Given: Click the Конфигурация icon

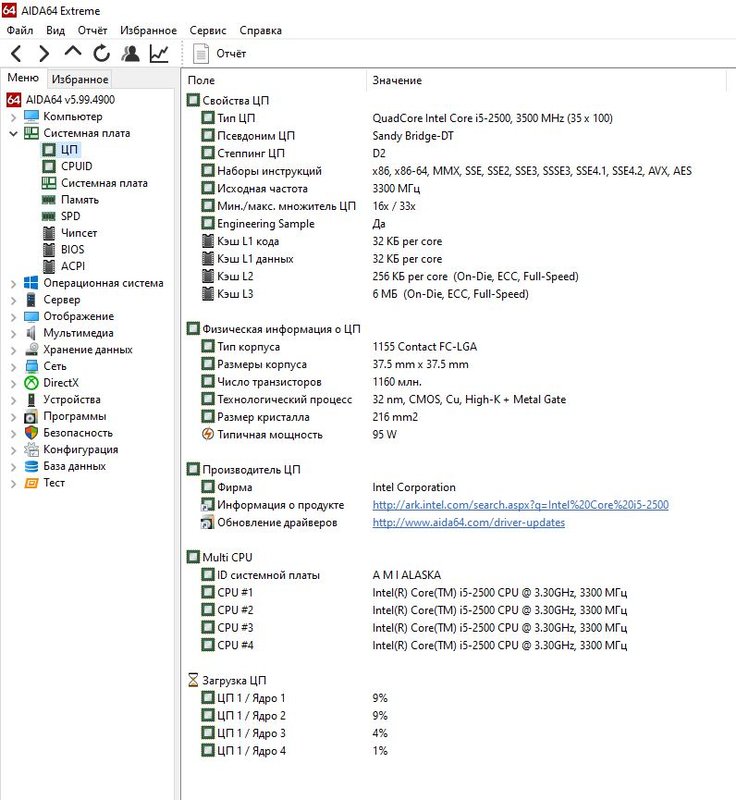Looking at the screenshot, I should point(32,449).
